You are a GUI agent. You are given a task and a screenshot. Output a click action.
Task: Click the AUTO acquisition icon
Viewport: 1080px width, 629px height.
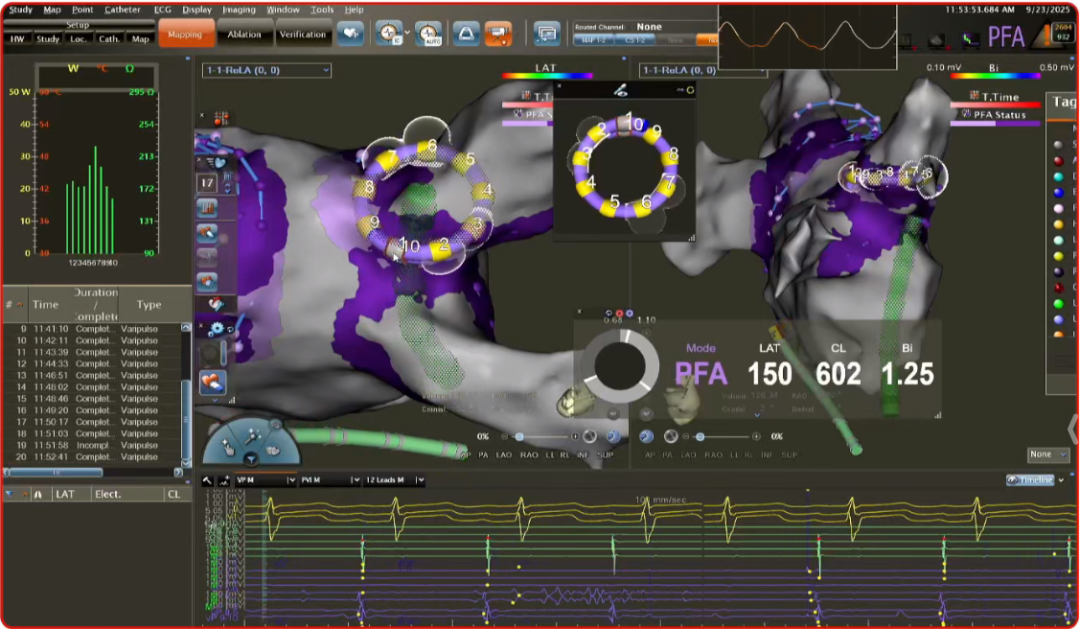click(428, 33)
